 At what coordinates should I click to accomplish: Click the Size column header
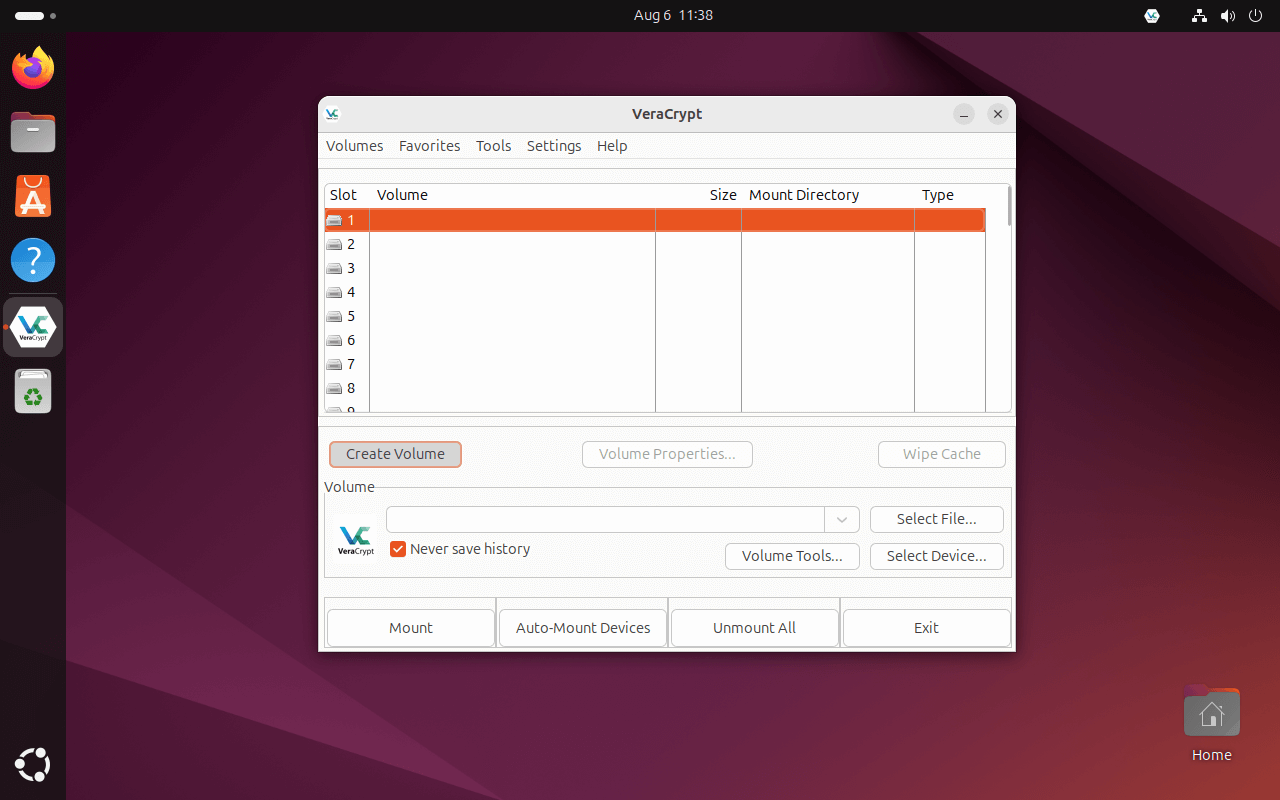(x=699, y=195)
